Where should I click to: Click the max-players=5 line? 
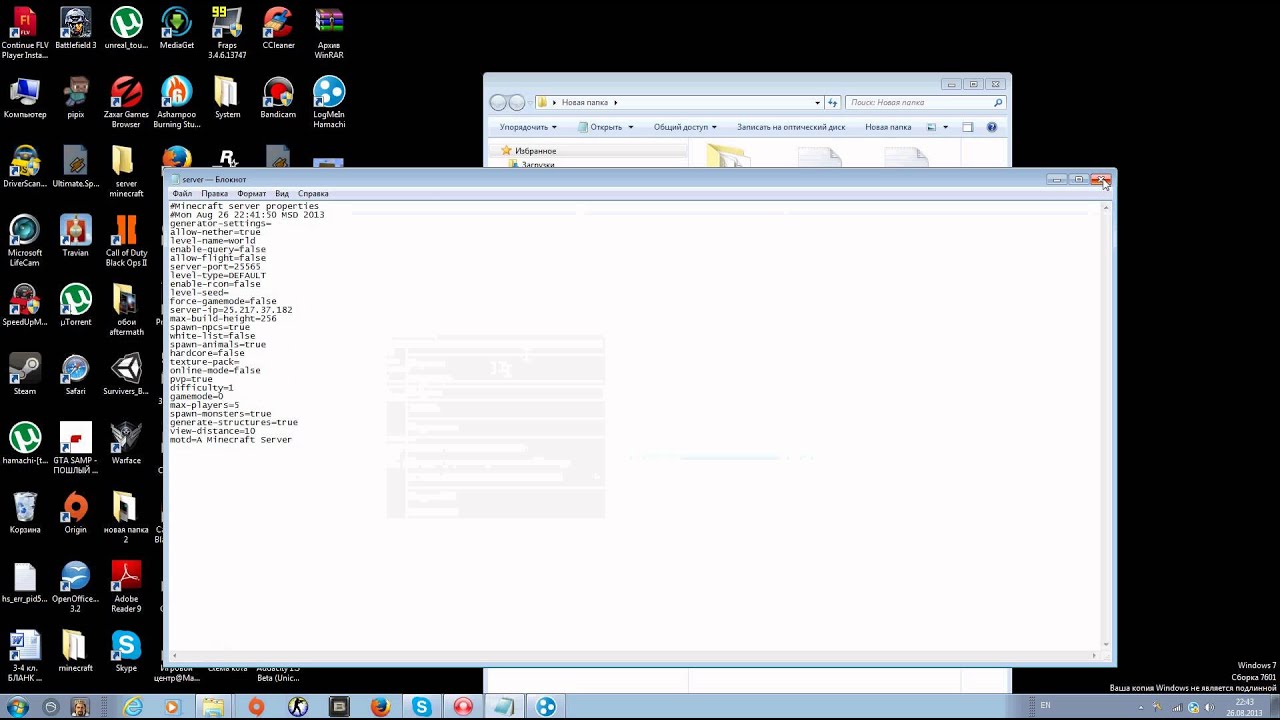(x=204, y=405)
